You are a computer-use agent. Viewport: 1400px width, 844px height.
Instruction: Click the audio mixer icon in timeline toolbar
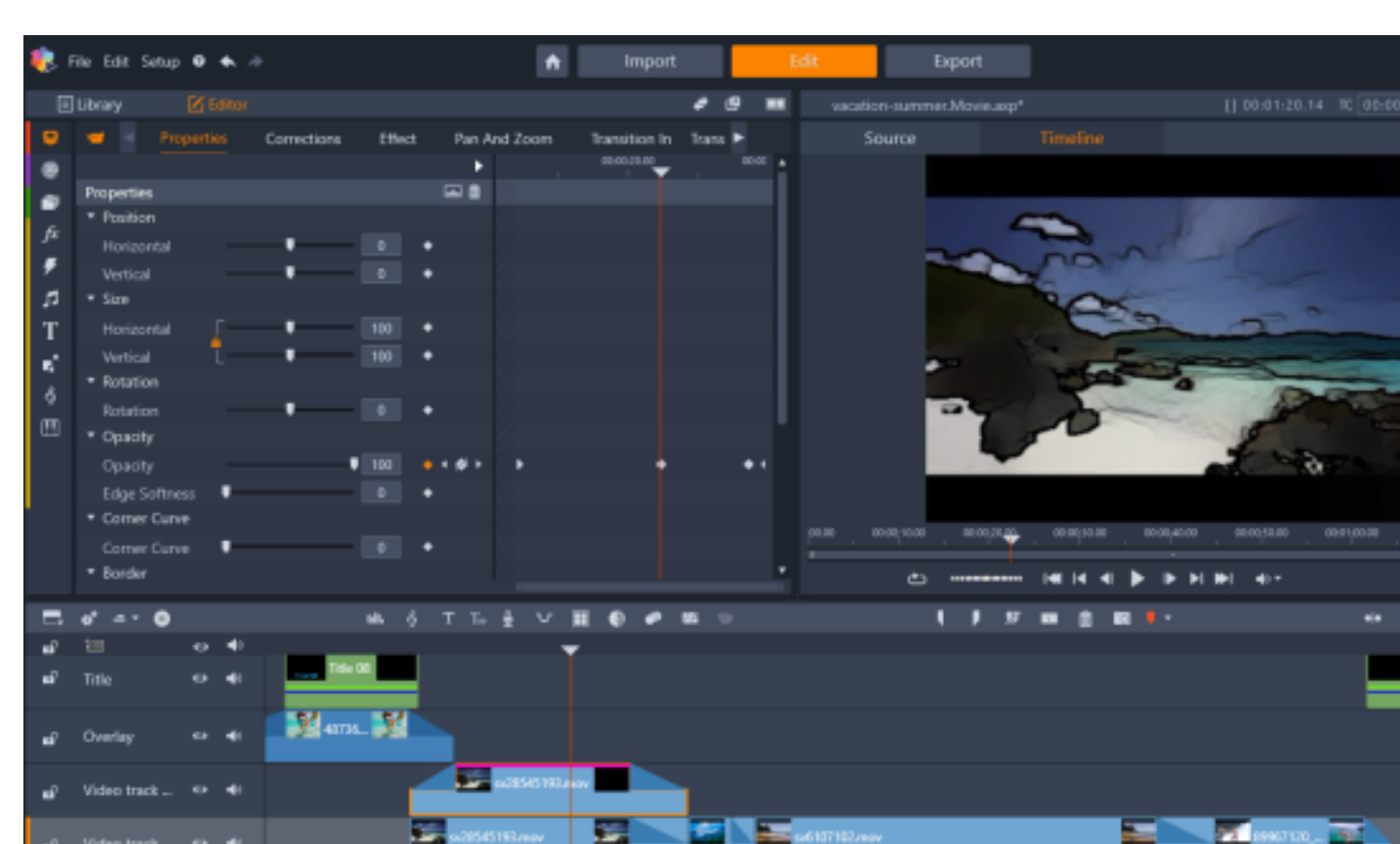point(375,618)
